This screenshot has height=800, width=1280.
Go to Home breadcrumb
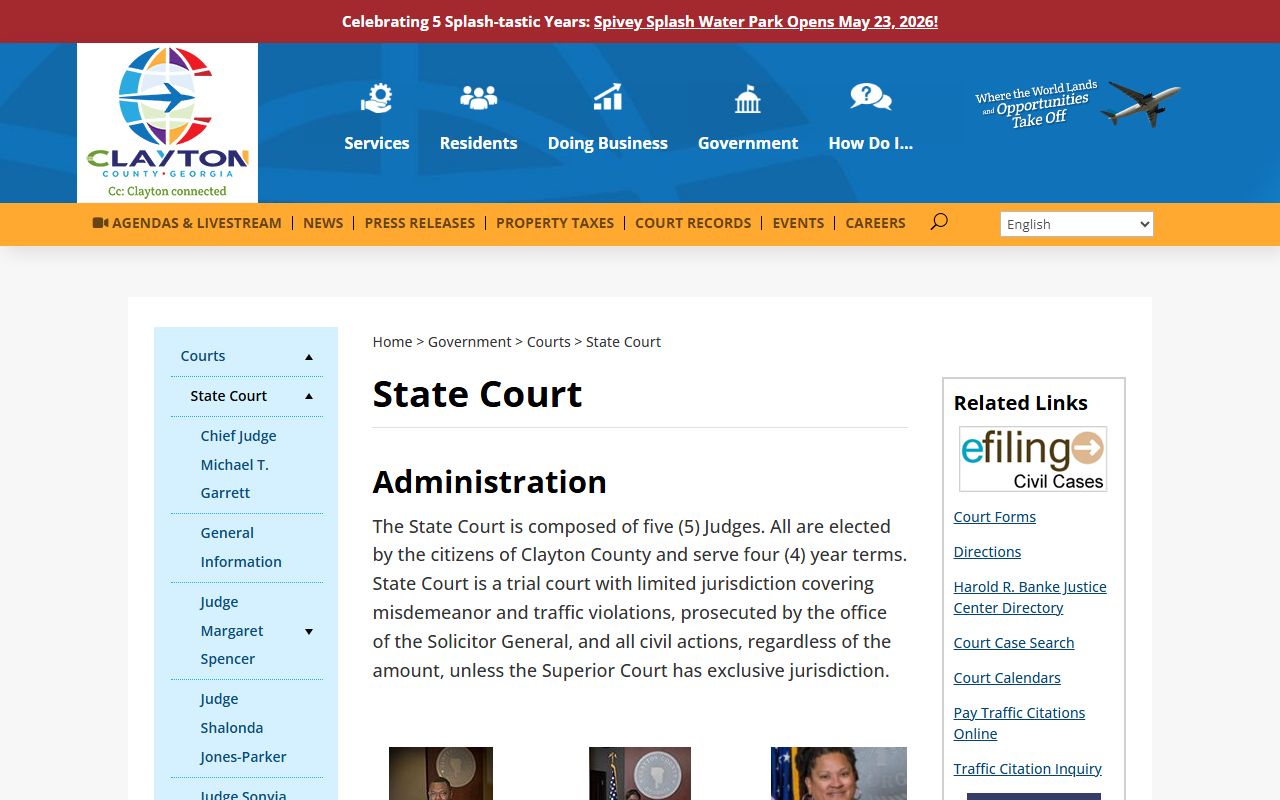pos(392,342)
